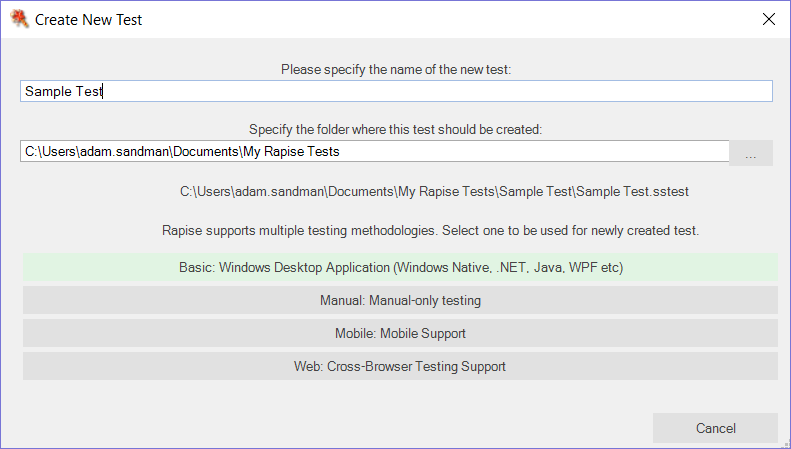This screenshot has width=791, height=449.
Task: Close the Create New Test dialog
Action: (768, 19)
